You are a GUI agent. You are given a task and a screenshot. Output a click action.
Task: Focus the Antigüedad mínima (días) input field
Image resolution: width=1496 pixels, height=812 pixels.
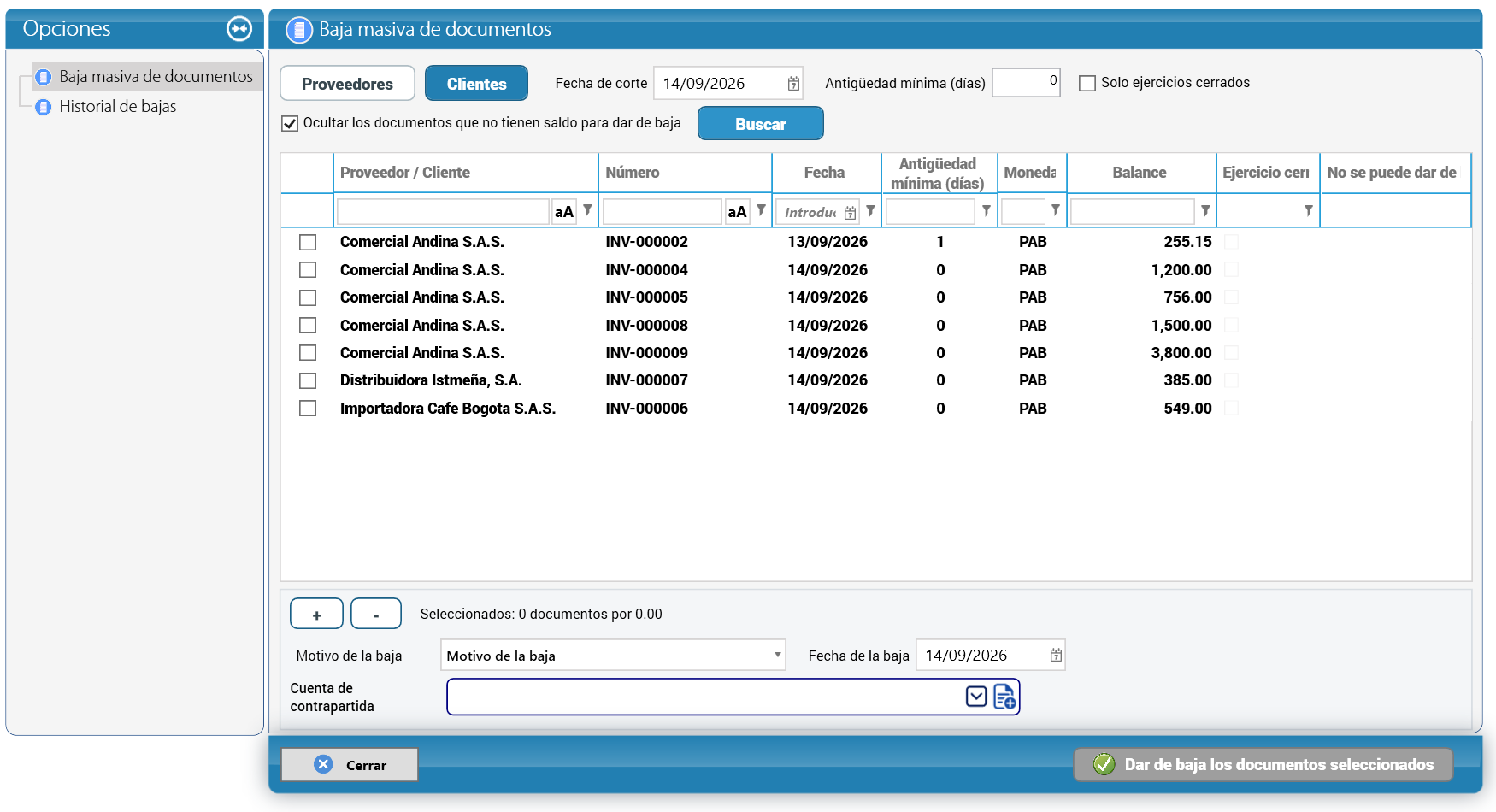click(x=1026, y=83)
